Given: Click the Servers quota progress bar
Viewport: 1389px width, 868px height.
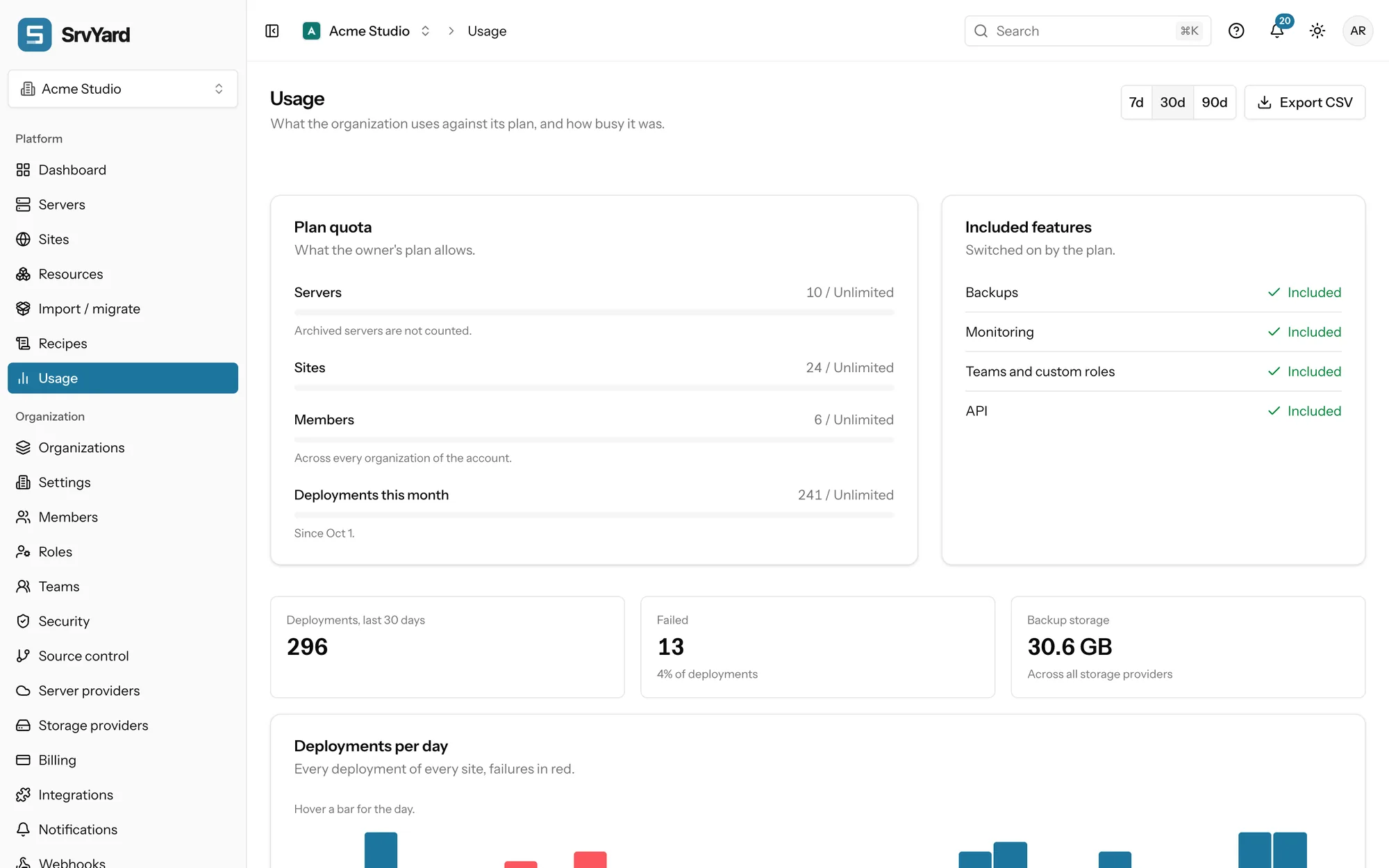Looking at the screenshot, I should pos(594,313).
